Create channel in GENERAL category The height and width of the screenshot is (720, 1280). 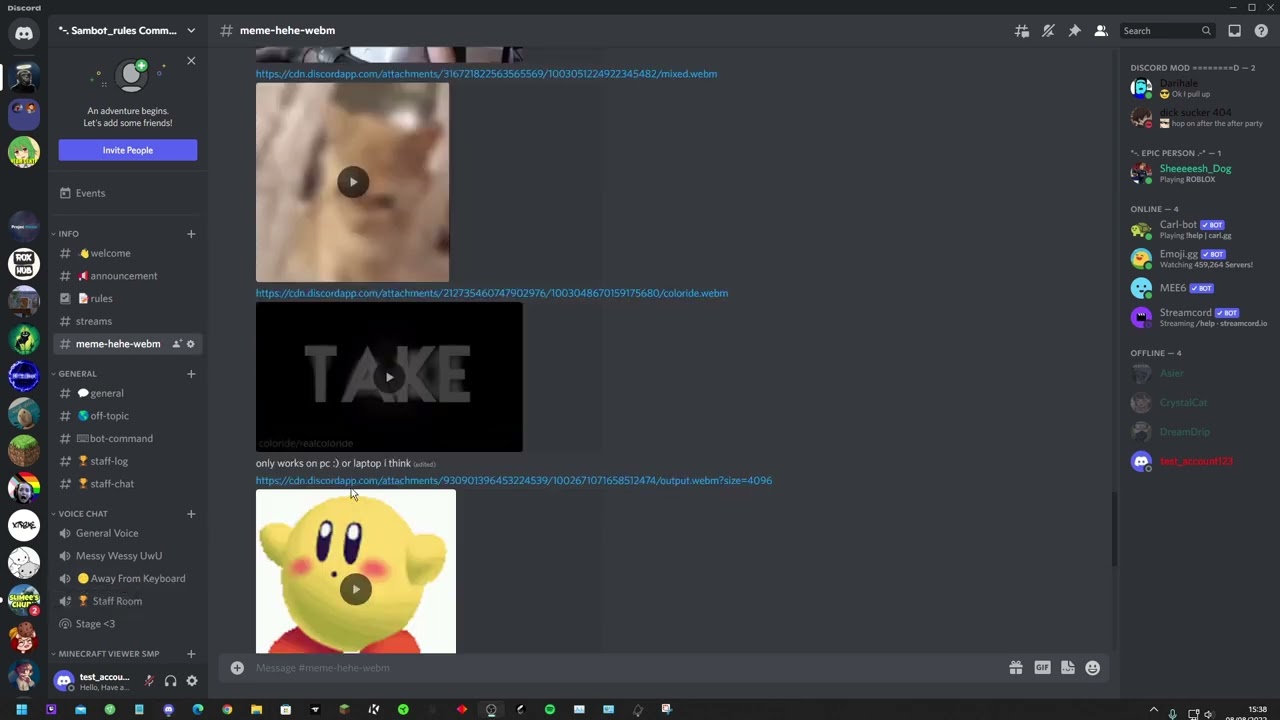point(191,374)
